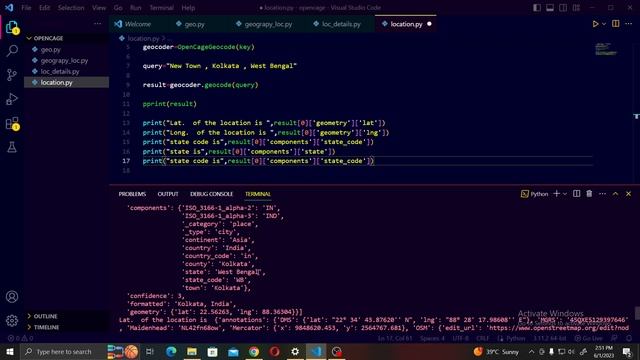Toggle the secondary side bar layout
Image resolution: width=640 pixels, height=360 pixels.
point(563,8)
